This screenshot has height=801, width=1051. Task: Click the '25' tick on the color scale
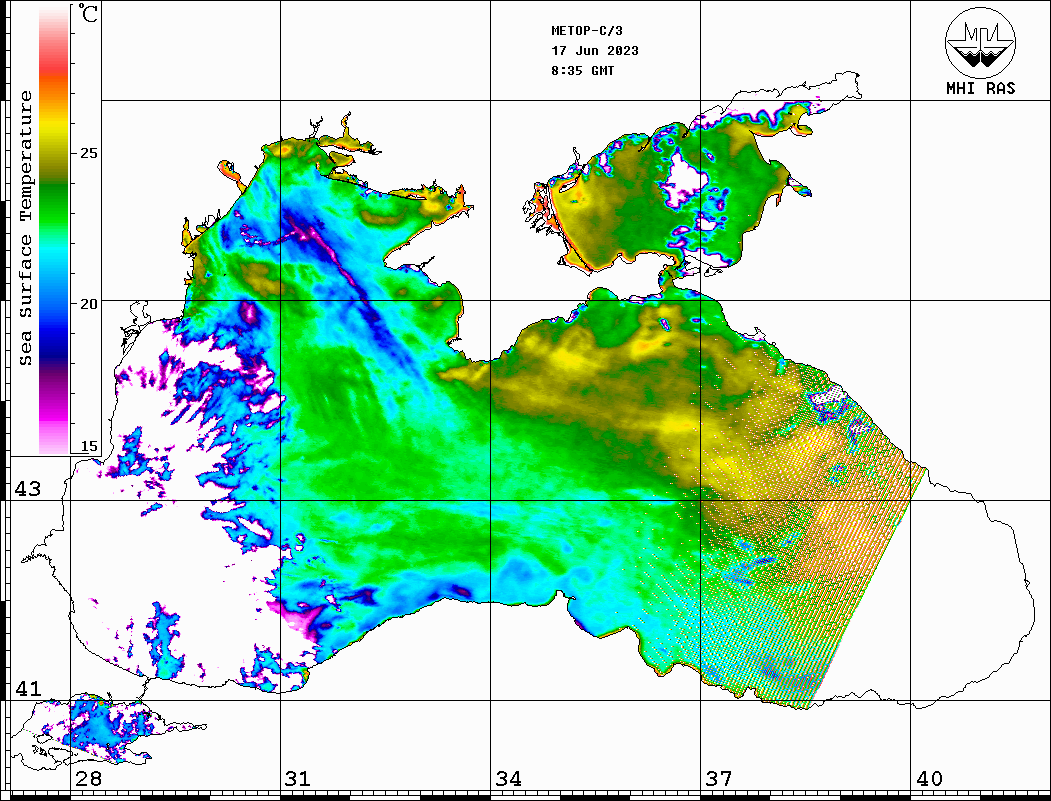88,153
